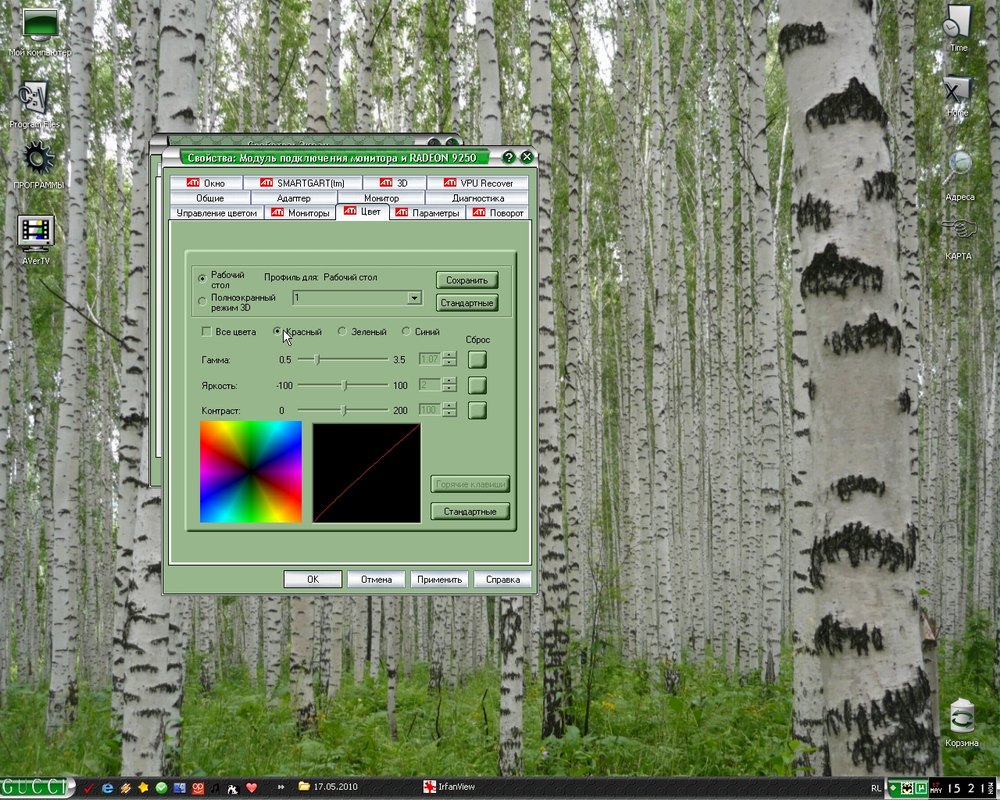Click the question mark help icon in title bar
This screenshot has width=1000, height=800.
(508, 157)
